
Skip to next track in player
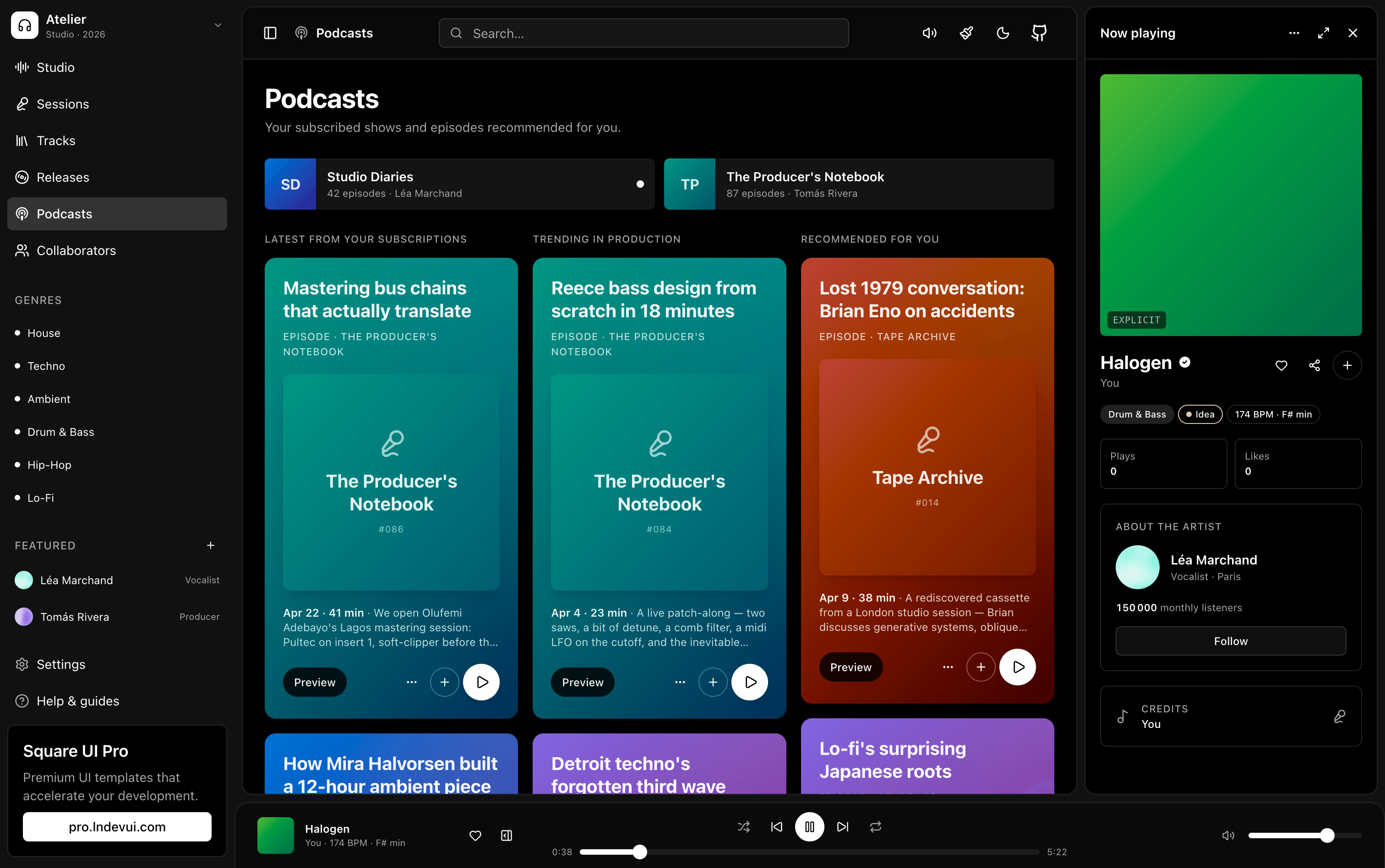842,827
